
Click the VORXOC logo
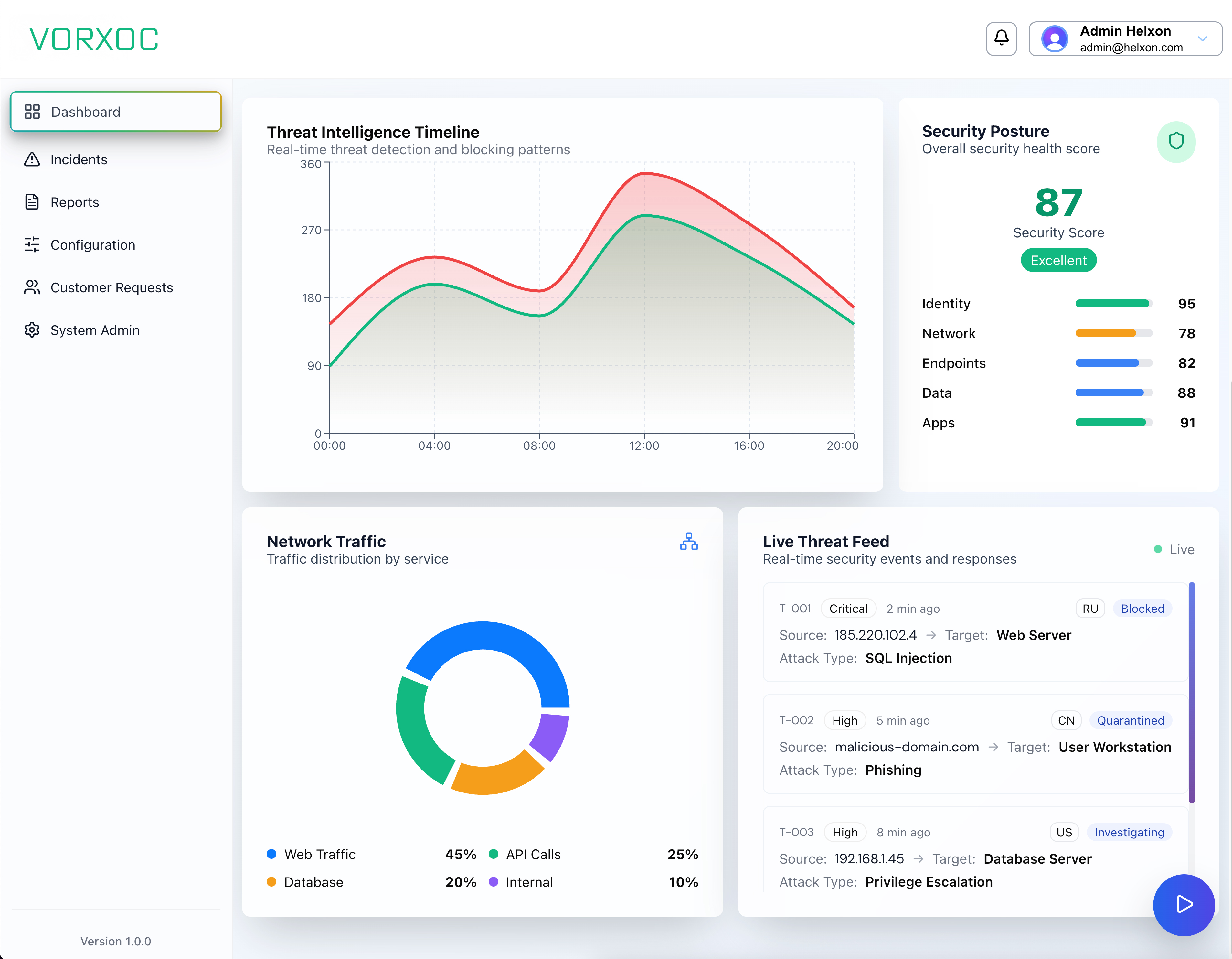pyautogui.click(x=94, y=38)
